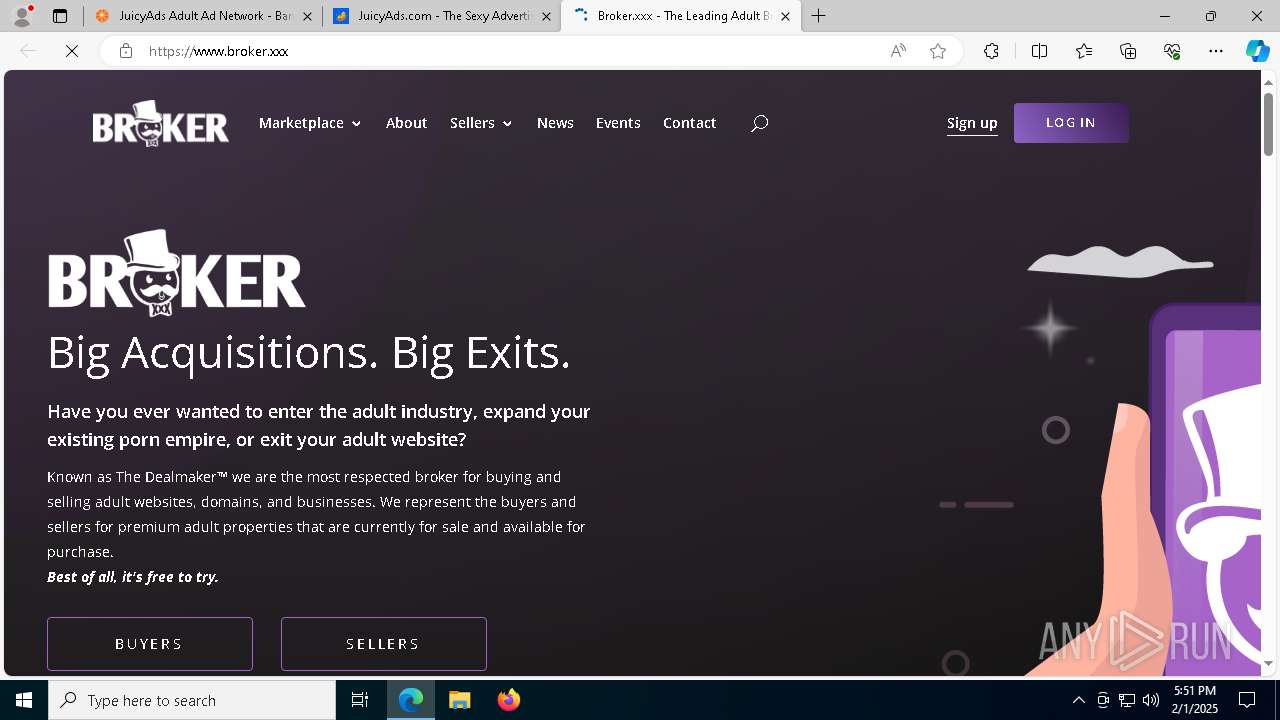View site information lock icon
Screen dimensions: 1280x720
pos(126,51)
